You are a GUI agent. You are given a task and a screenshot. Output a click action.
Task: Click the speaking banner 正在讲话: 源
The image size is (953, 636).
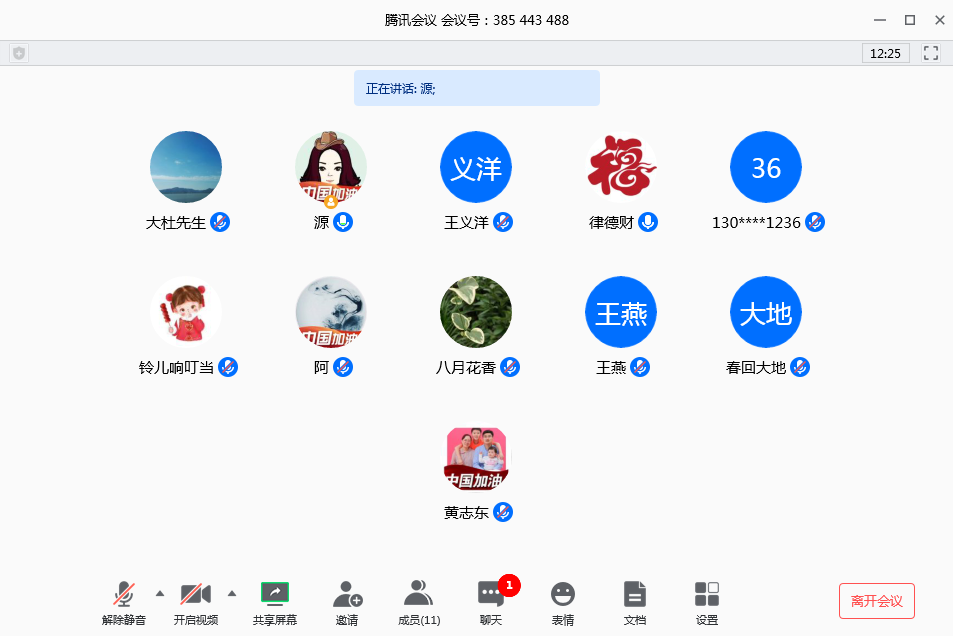pyautogui.click(x=476, y=88)
